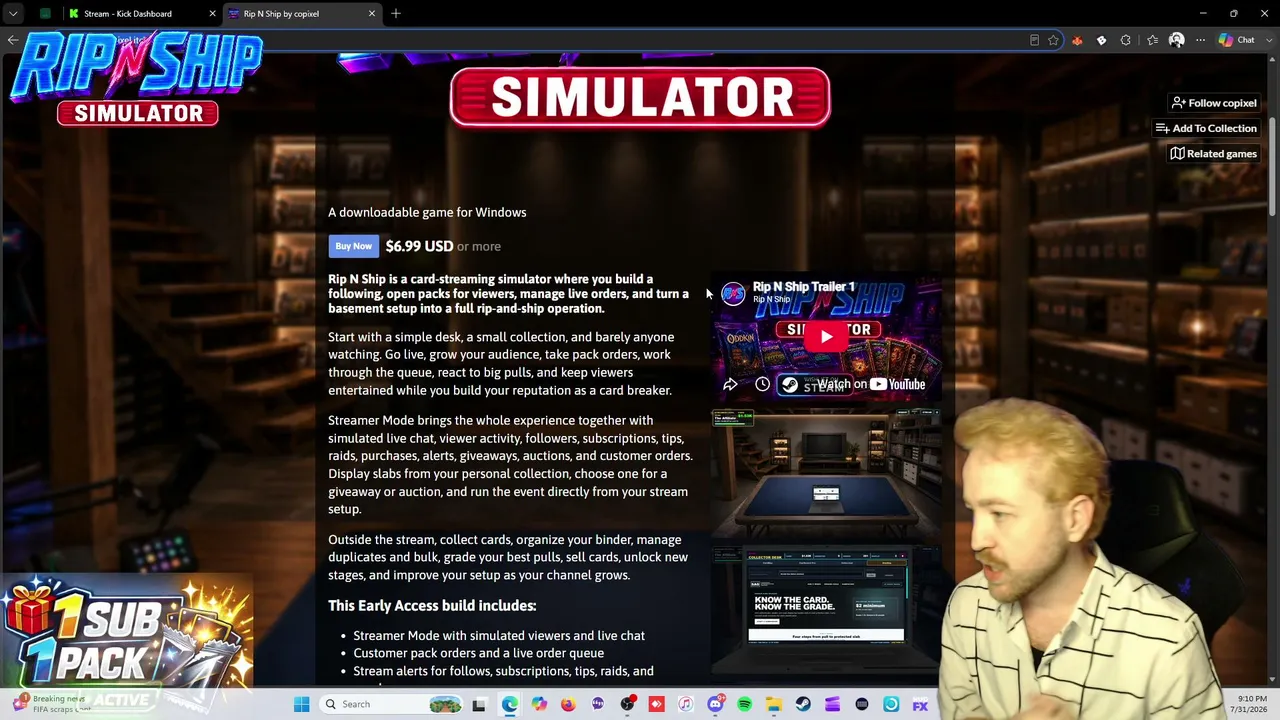Click the page vertical scrollbar

tap(1273, 165)
